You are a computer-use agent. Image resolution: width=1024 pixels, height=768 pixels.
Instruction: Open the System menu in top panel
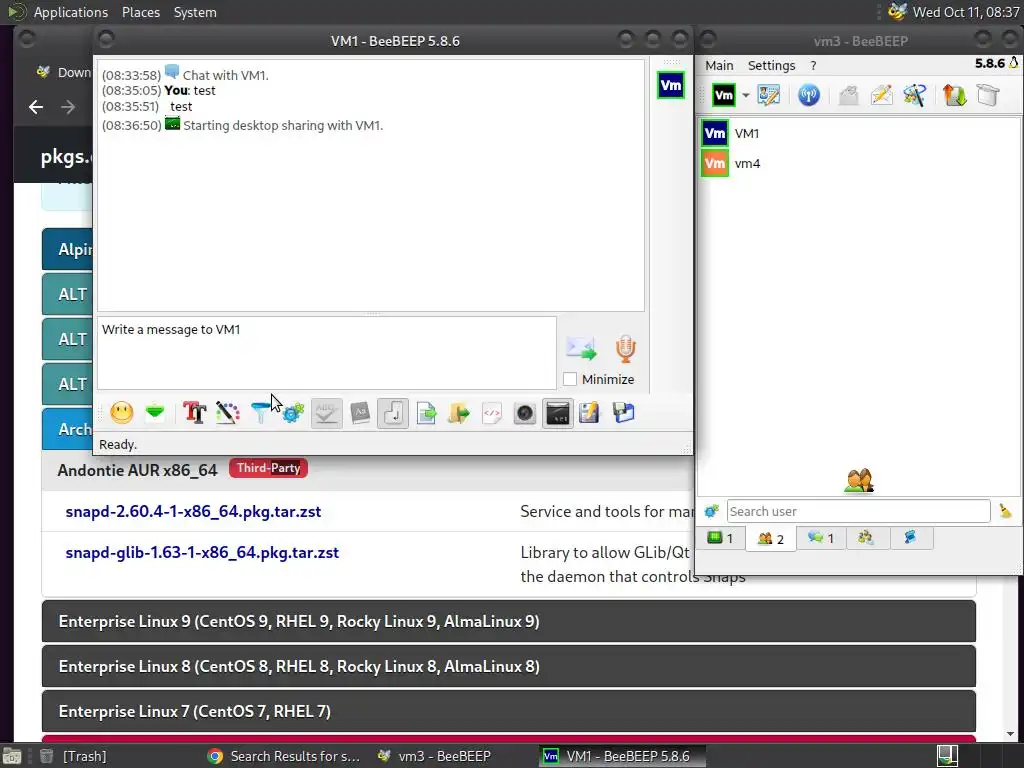click(x=195, y=12)
